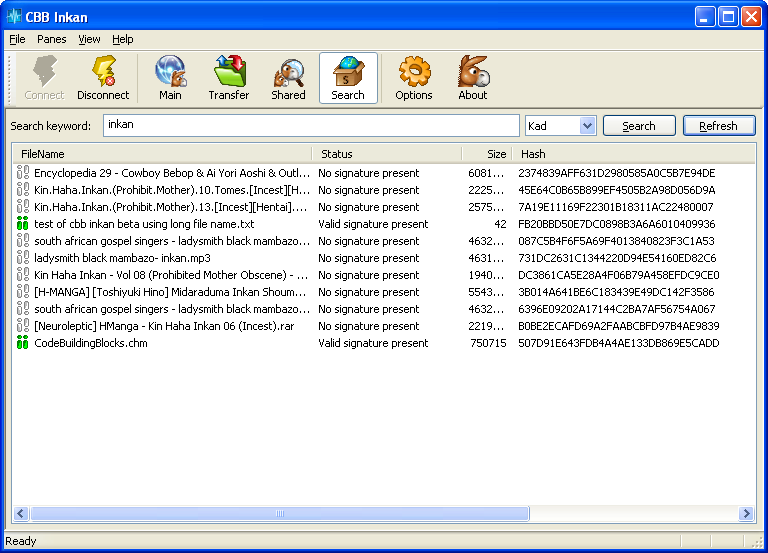Click size value 750715
768x553 pixels.
coord(488,343)
